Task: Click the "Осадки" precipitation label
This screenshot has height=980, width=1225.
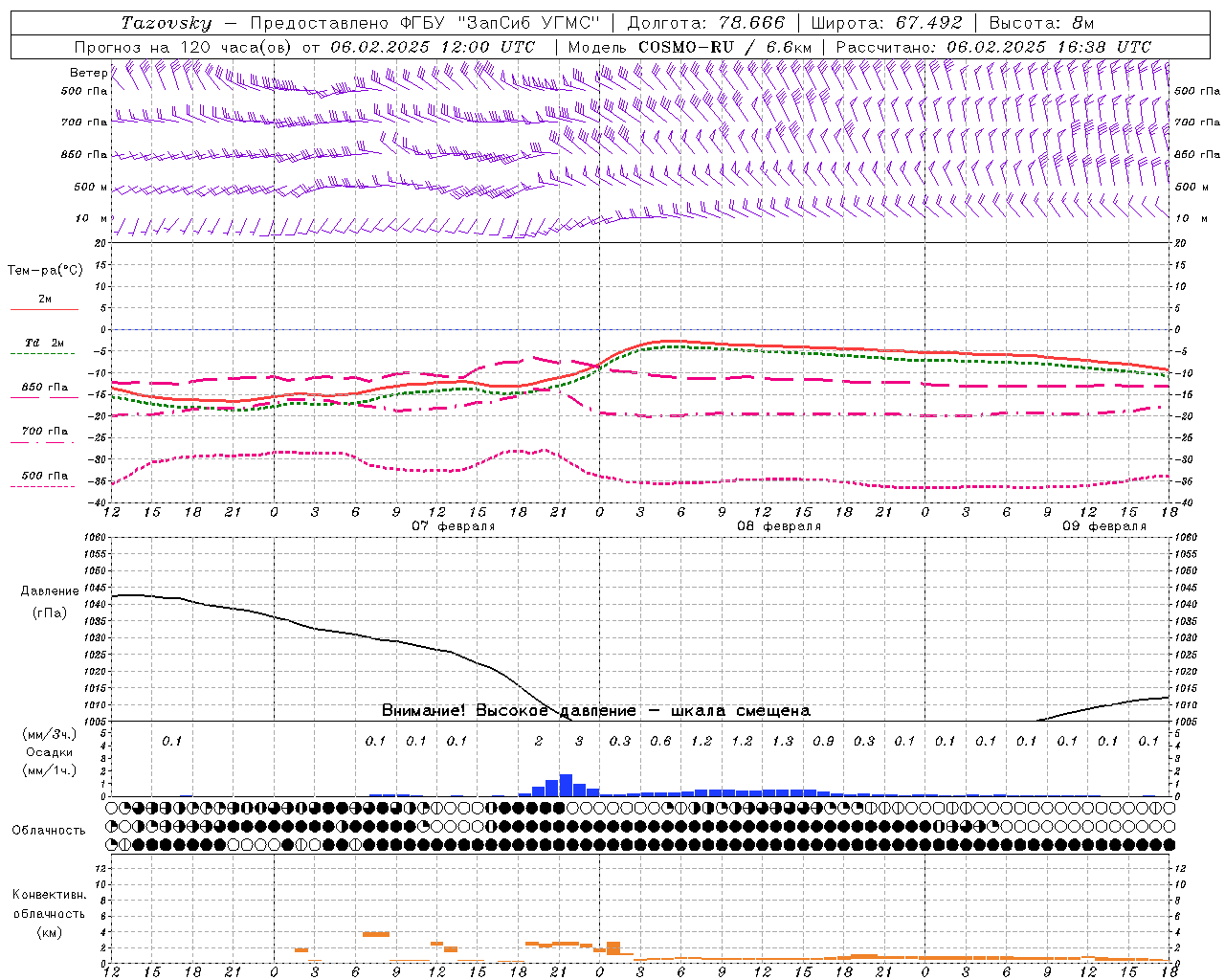Action: (x=50, y=752)
